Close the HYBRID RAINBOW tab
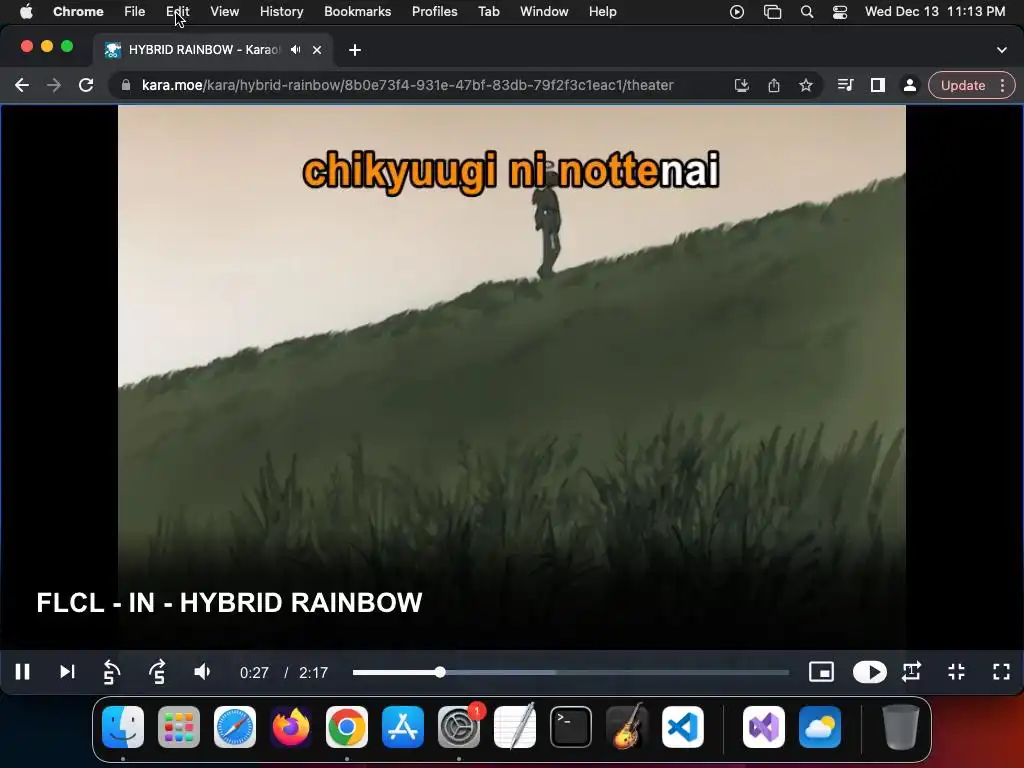The image size is (1024, 768). click(317, 50)
